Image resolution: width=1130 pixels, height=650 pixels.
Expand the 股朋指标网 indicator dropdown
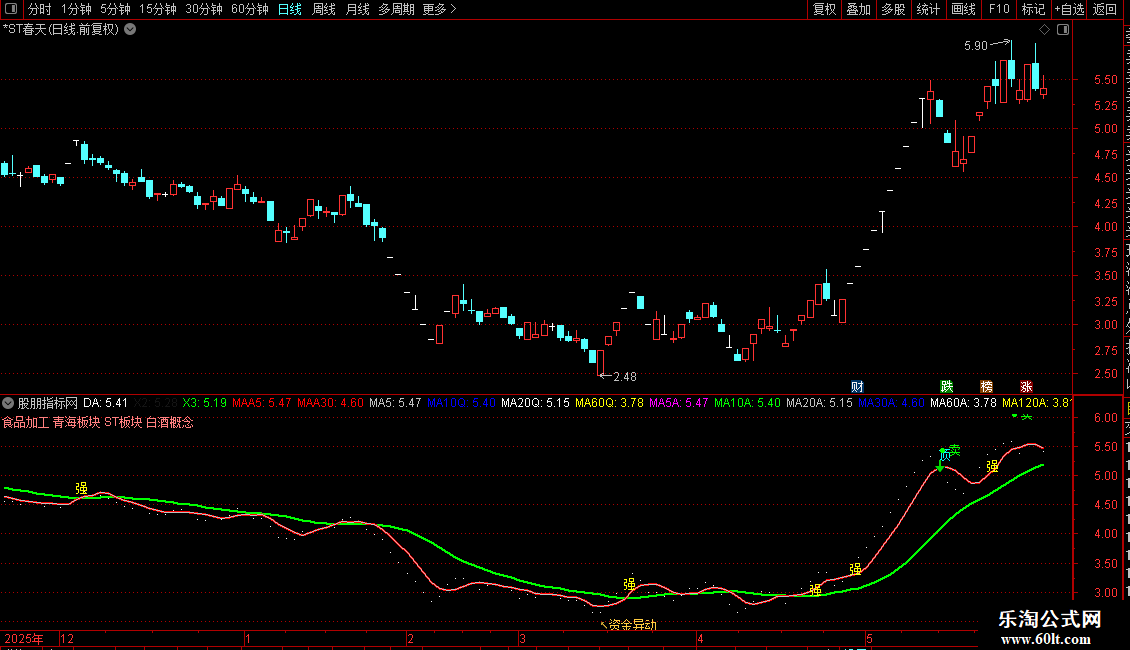coord(8,403)
